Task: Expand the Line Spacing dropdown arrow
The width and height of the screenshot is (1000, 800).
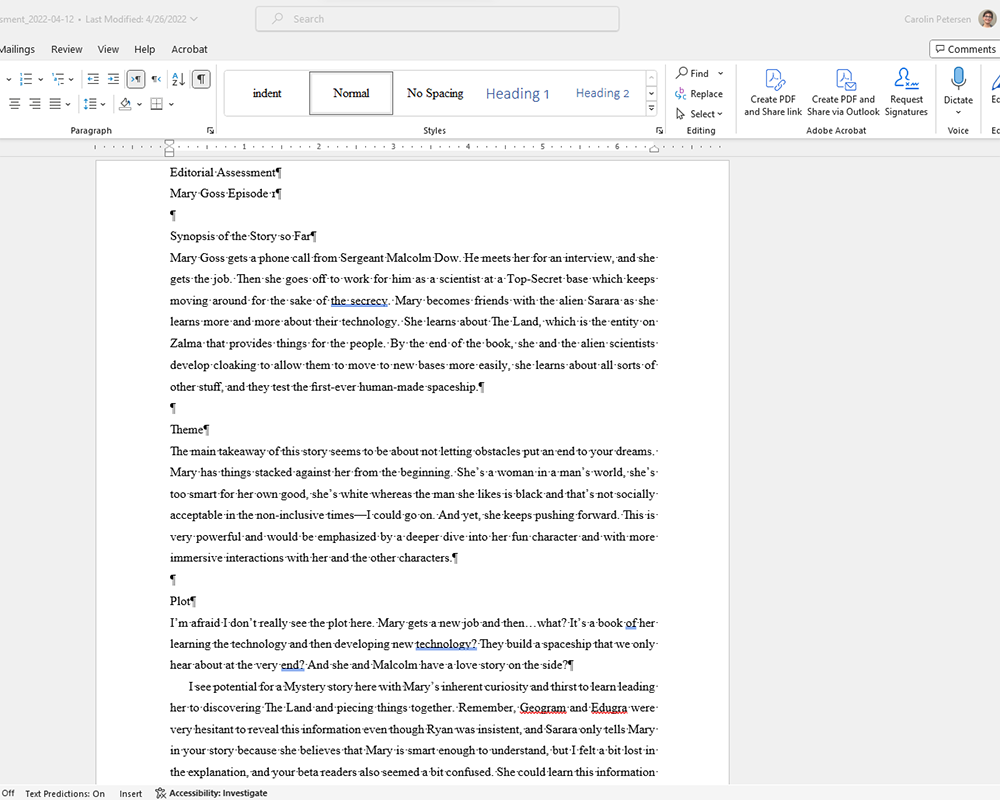Action: pyautogui.click(x=103, y=104)
